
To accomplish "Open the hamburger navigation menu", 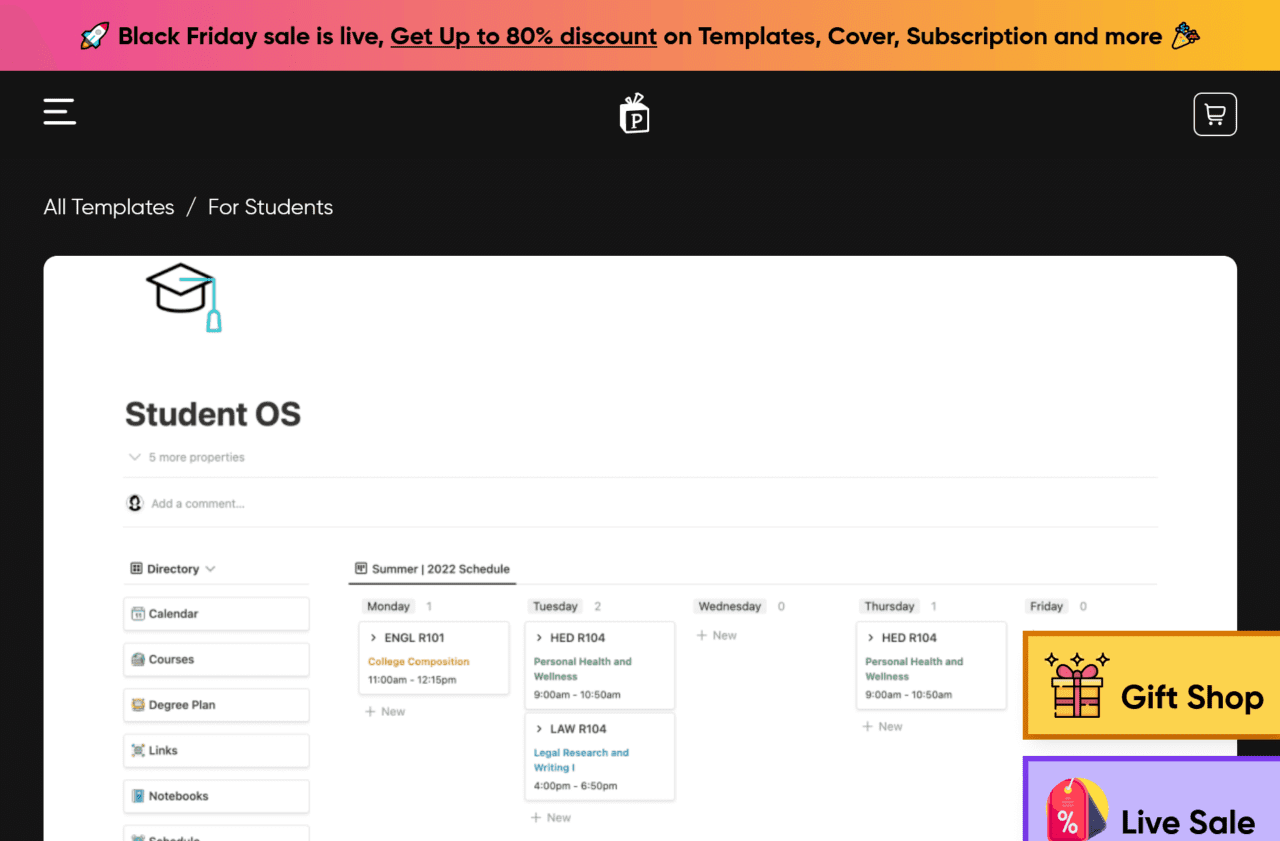I will click(59, 112).
